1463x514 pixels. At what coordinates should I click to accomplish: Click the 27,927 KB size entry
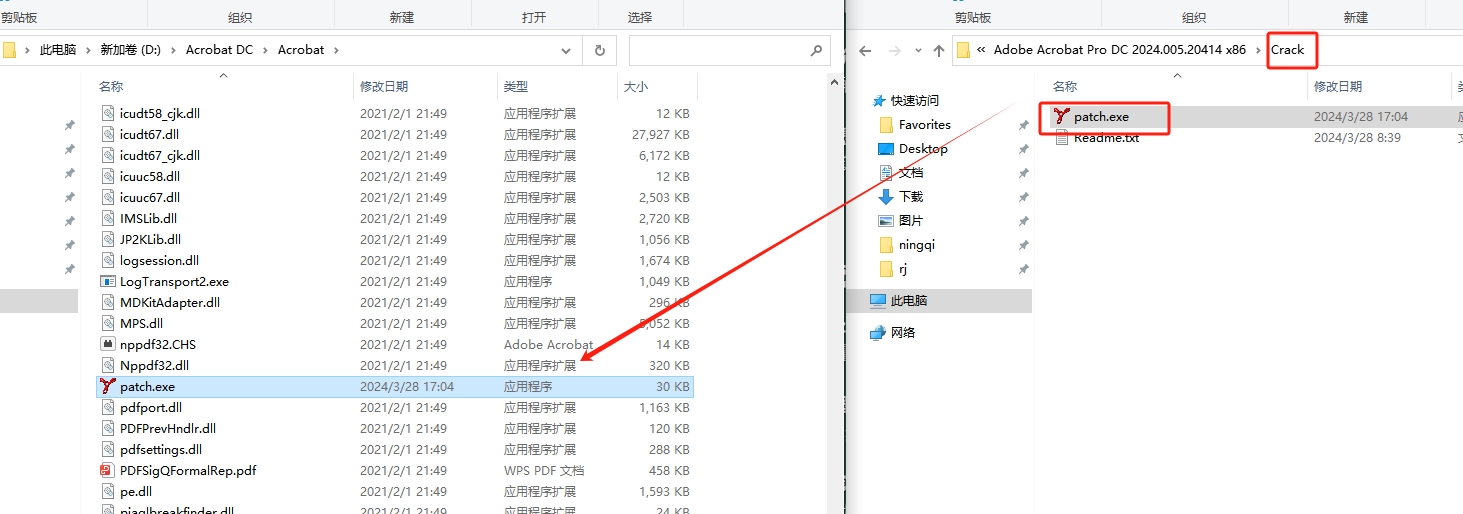[661, 134]
